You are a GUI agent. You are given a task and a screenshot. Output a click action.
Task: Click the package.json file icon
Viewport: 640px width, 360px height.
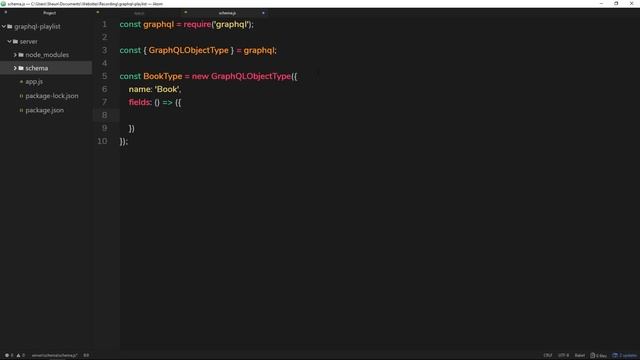click(x=21, y=110)
